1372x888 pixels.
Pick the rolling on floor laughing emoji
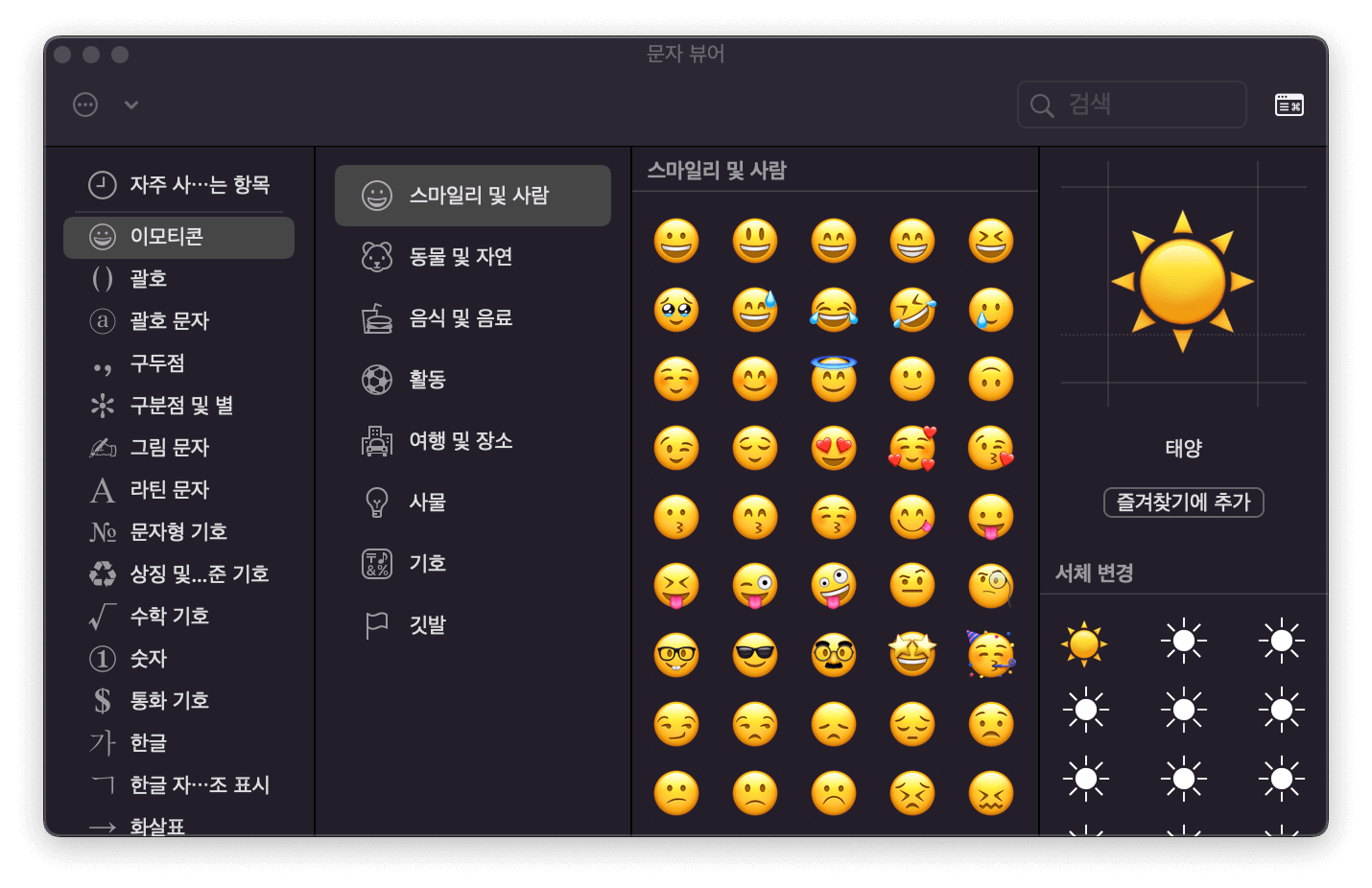coord(912,310)
